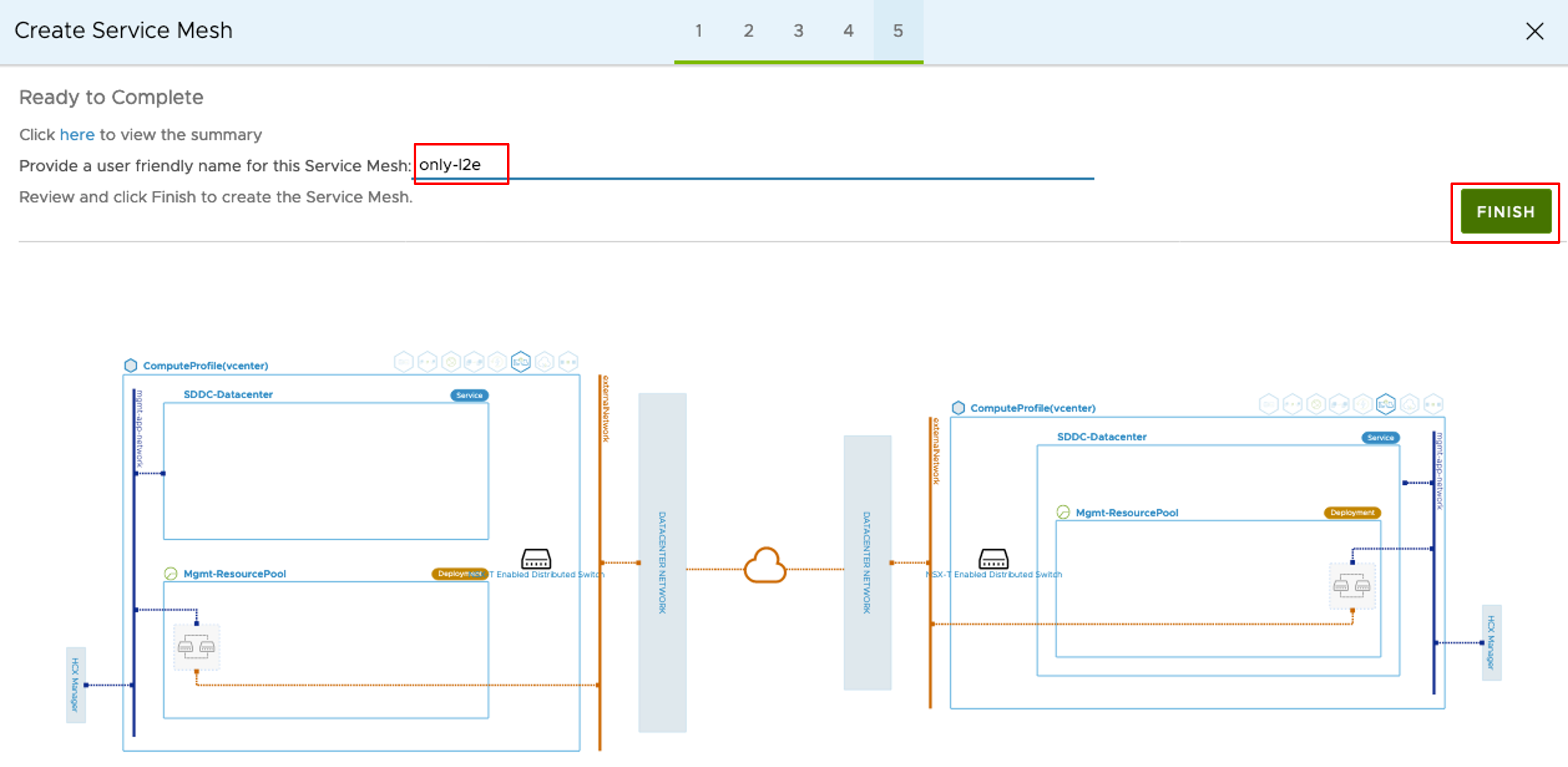Open the 'here' summary link
This screenshot has height=767, width=1568.
pyautogui.click(x=77, y=135)
